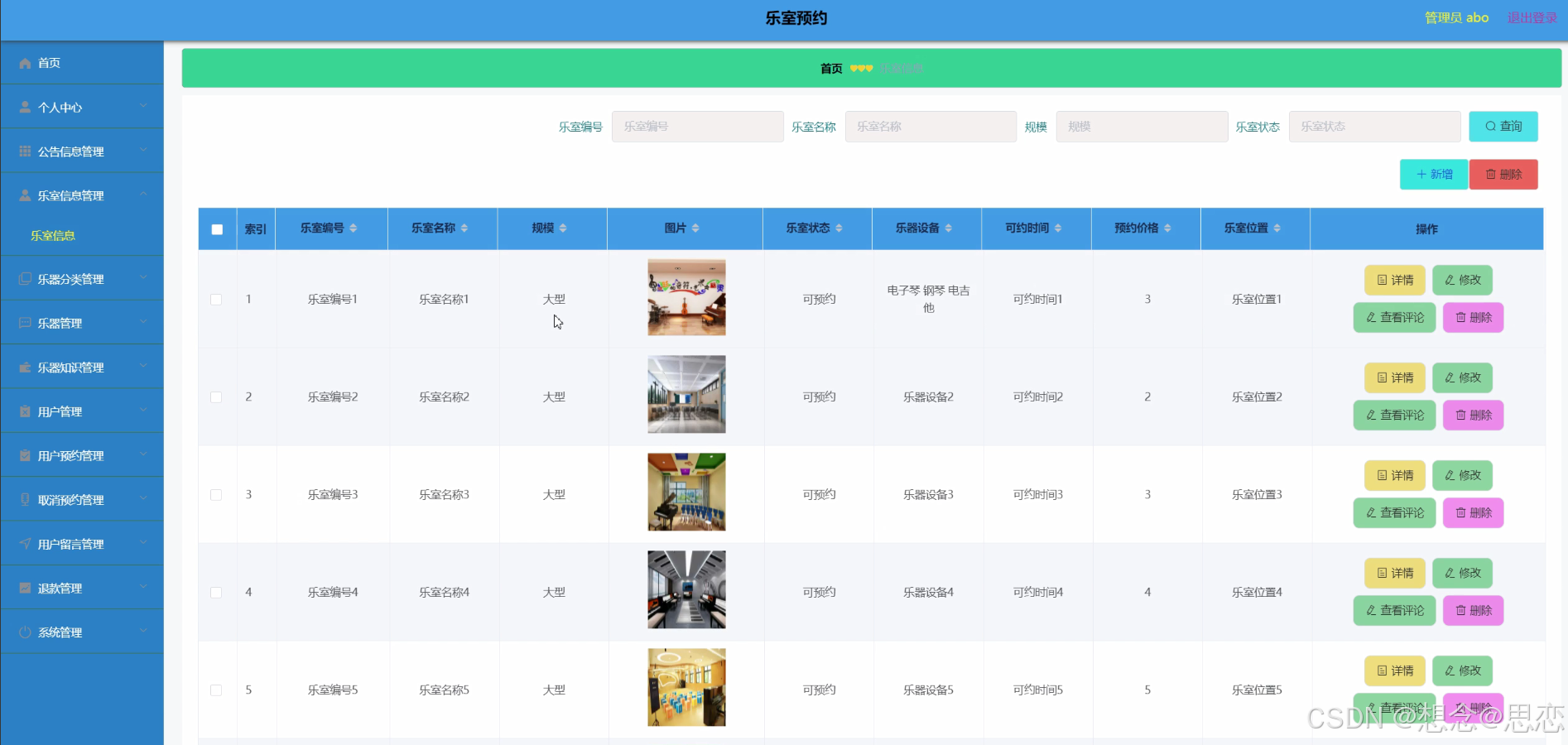
Task: Click pink 删除 for 乐室编号4 row
Action: click(x=1474, y=611)
